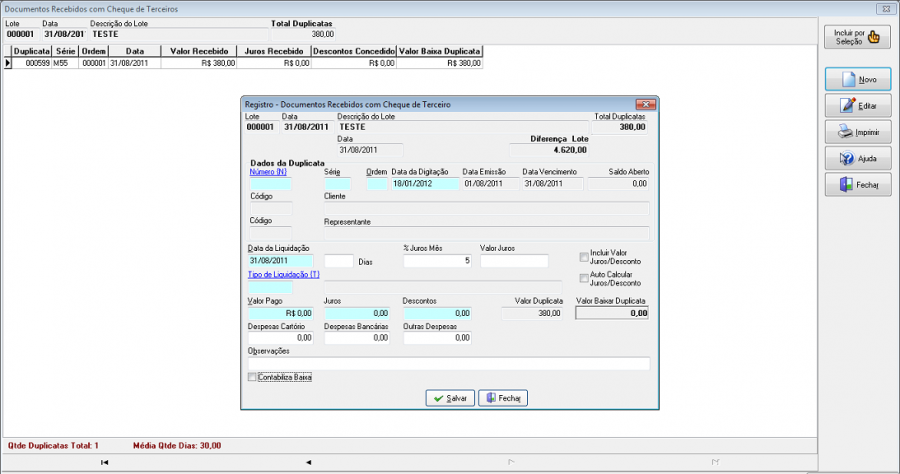Click the Fechar button in the right sidebar
Viewport: 900px width, 474px height.
click(858, 185)
